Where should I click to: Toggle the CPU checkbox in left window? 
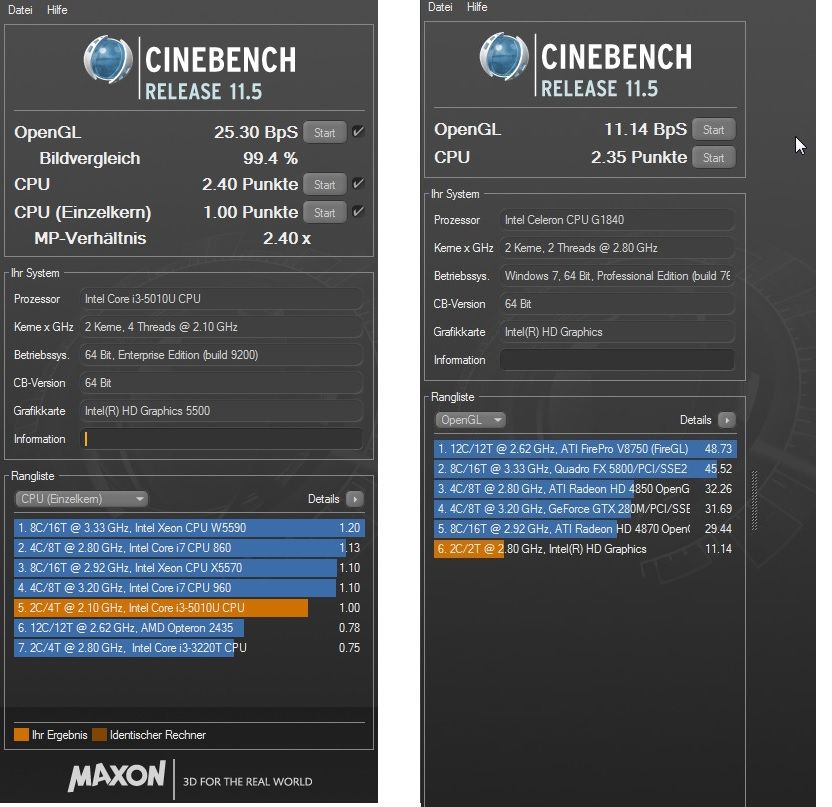click(x=358, y=184)
